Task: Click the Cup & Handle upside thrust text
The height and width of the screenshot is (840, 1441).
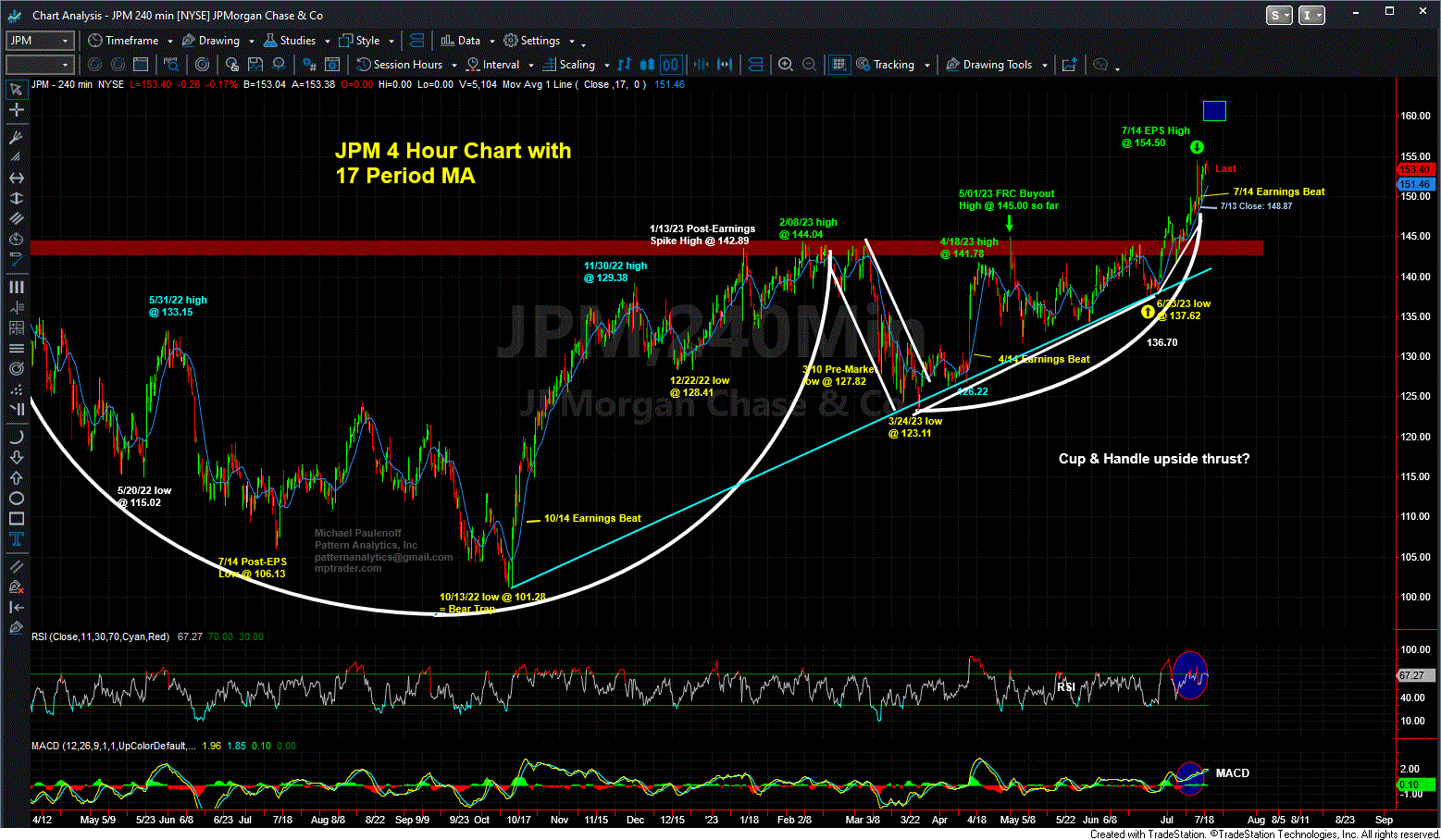Action: [1154, 459]
